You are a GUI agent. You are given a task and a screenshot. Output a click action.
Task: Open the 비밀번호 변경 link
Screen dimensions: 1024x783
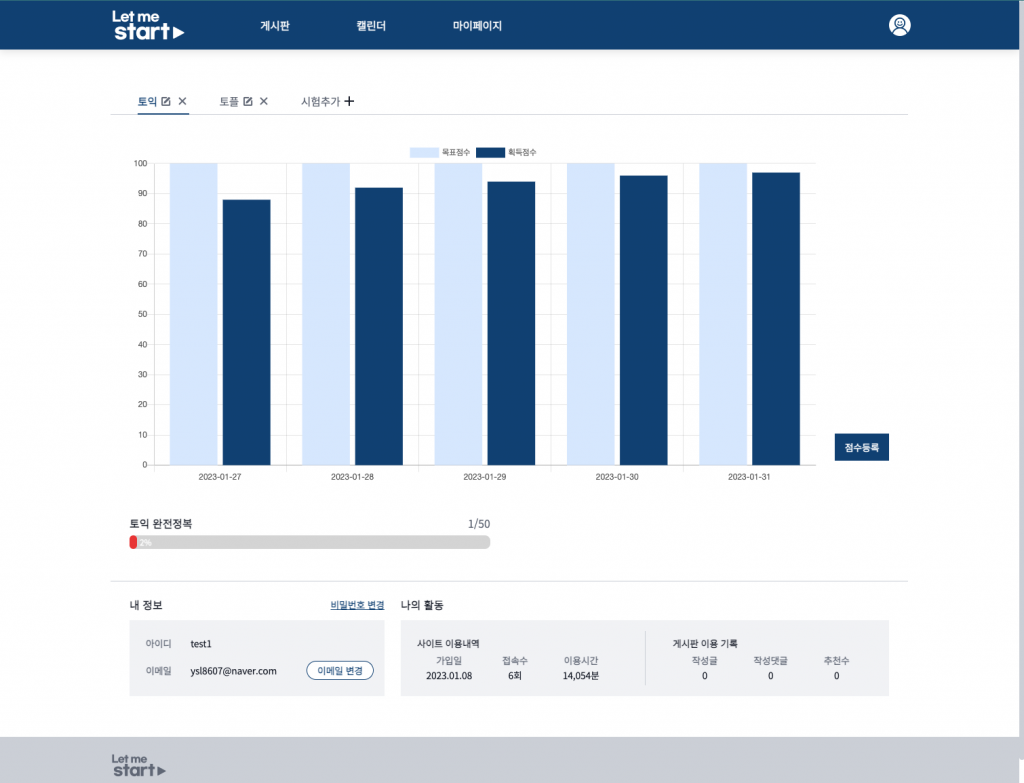click(x=357, y=606)
